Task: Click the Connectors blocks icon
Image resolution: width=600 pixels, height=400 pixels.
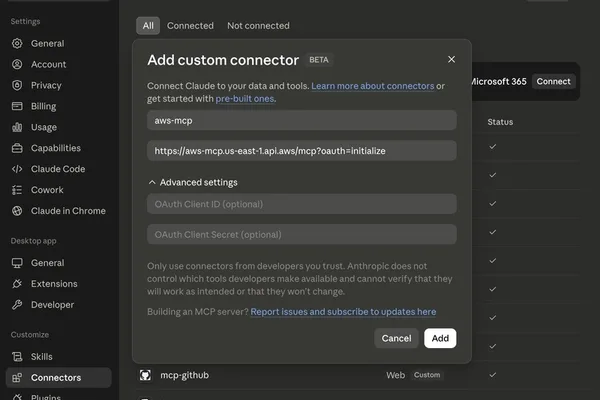Action: coord(17,378)
